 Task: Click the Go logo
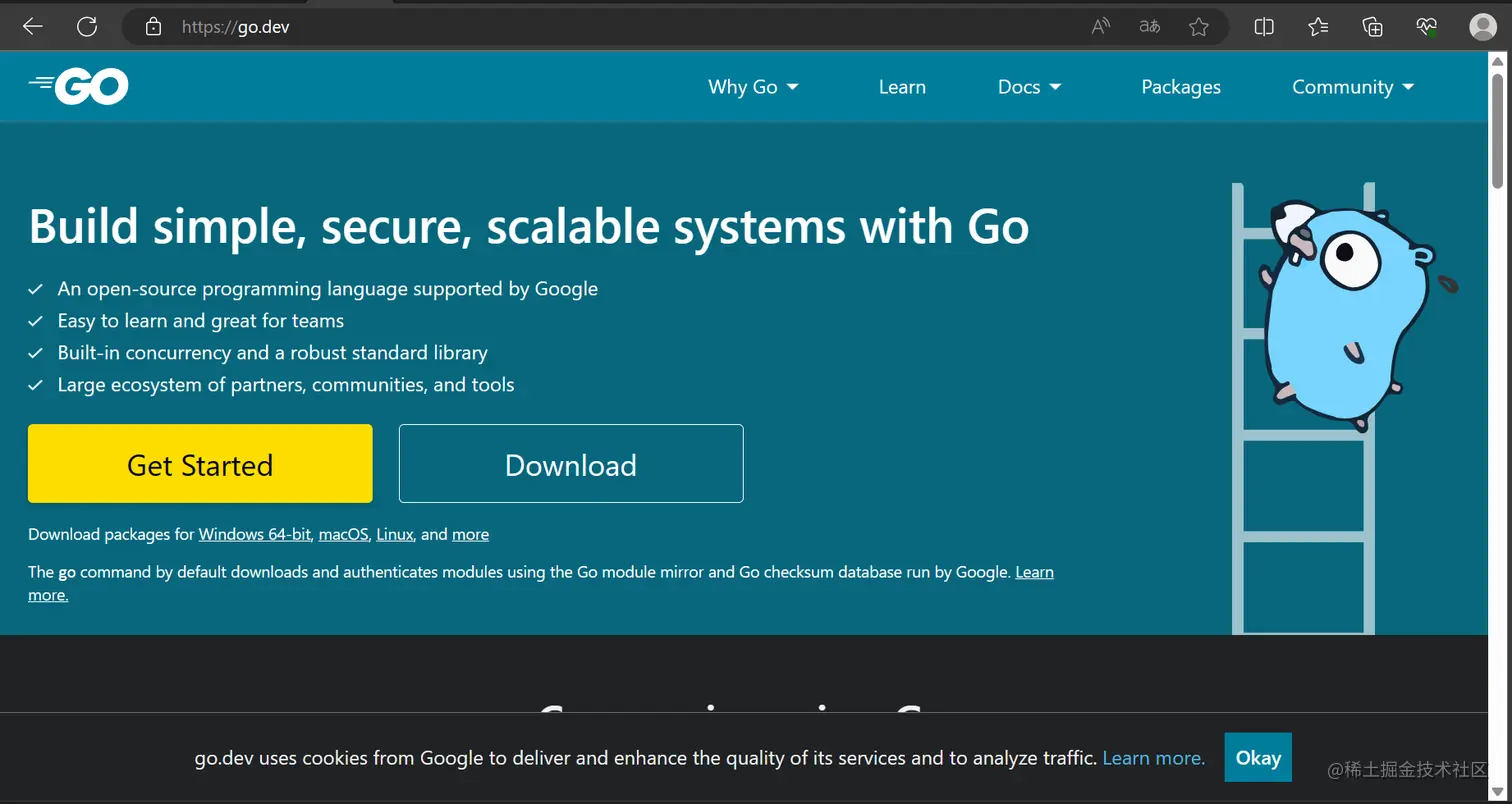pyautogui.click(x=79, y=87)
